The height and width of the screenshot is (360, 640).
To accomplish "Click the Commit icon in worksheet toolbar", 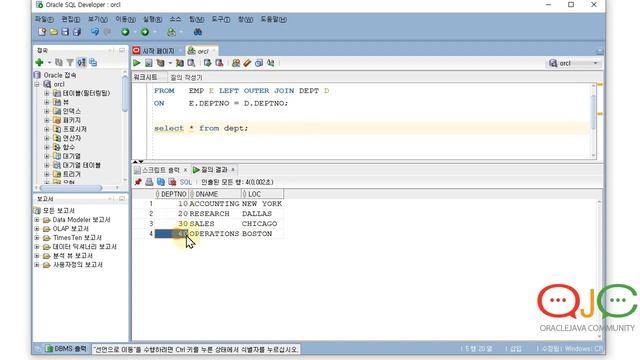I will click(x=207, y=63).
